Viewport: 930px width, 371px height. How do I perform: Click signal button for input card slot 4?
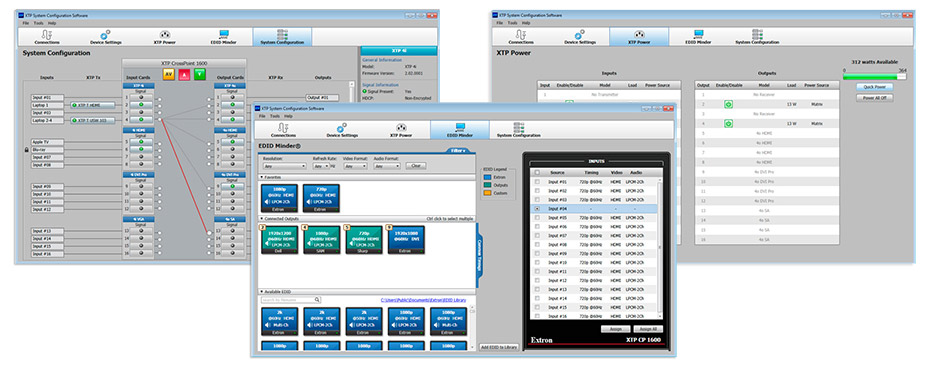coord(141,119)
